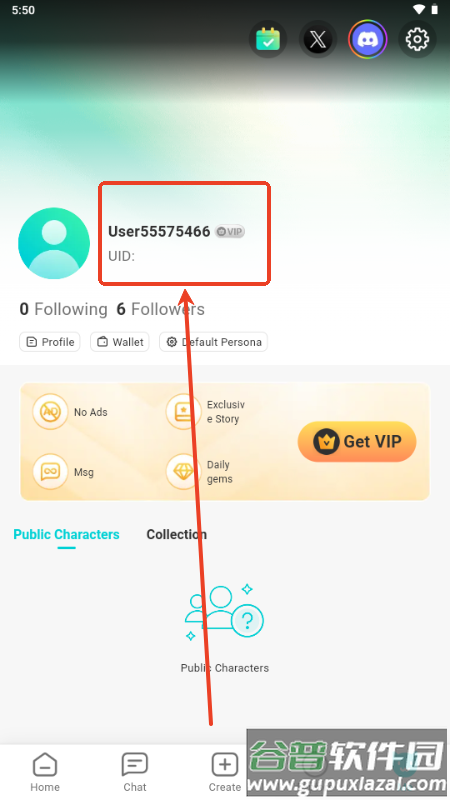View the 6 Followers list
This screenshot has width=450, height=800.
[x=161, y=309]
